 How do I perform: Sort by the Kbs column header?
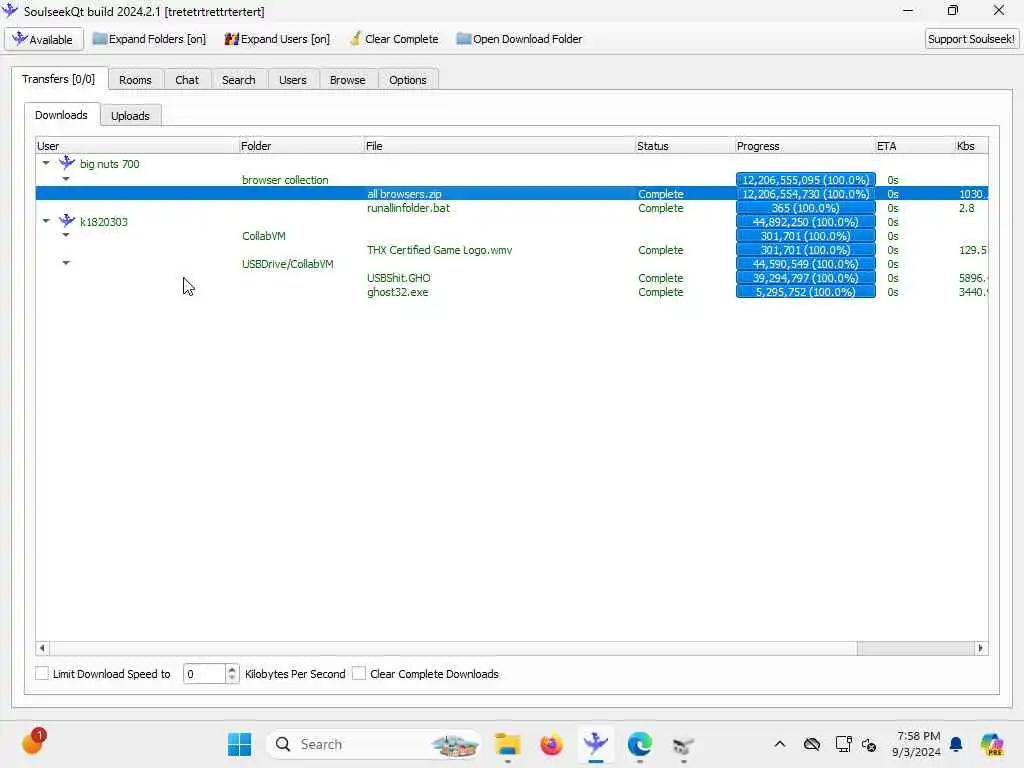click(x=972, y=146)
